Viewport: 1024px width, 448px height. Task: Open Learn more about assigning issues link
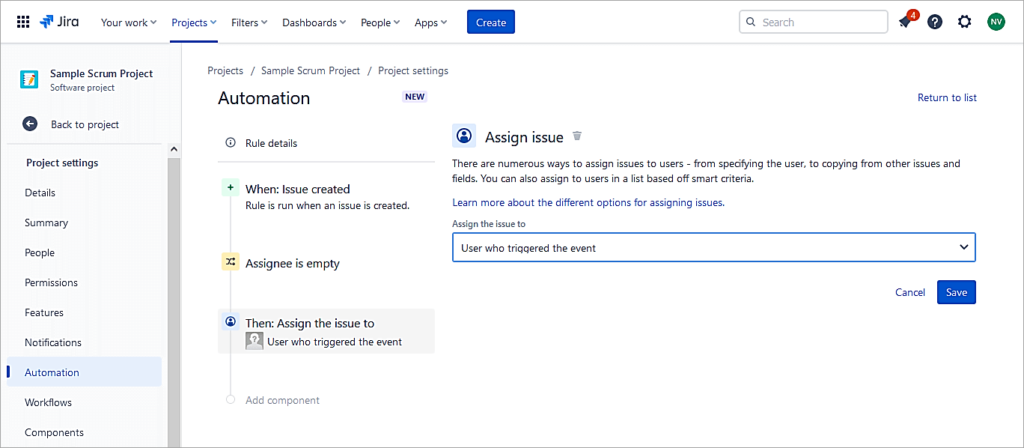[588, 202]
